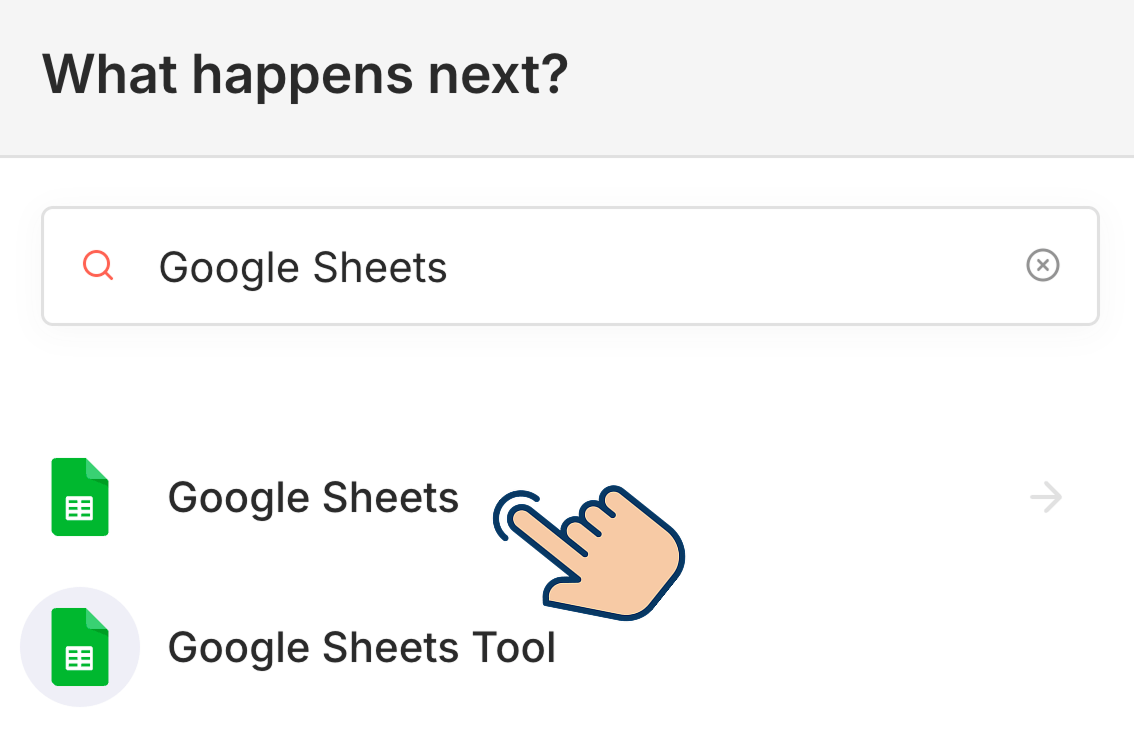Clear the search with the X icon
Viewport: 1134px width, 750px height.
coord(1042,266)
